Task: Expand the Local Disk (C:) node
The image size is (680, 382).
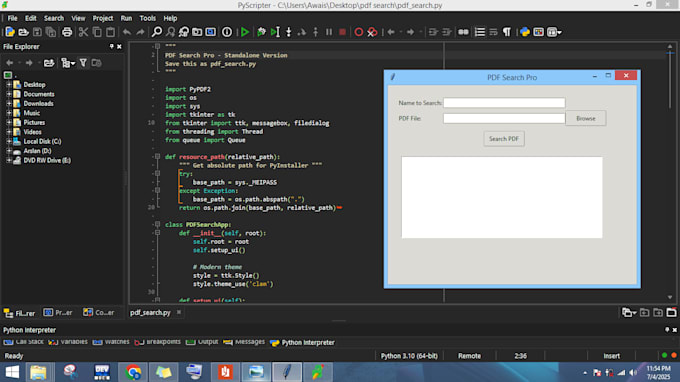Action: [x=9, y=141]
